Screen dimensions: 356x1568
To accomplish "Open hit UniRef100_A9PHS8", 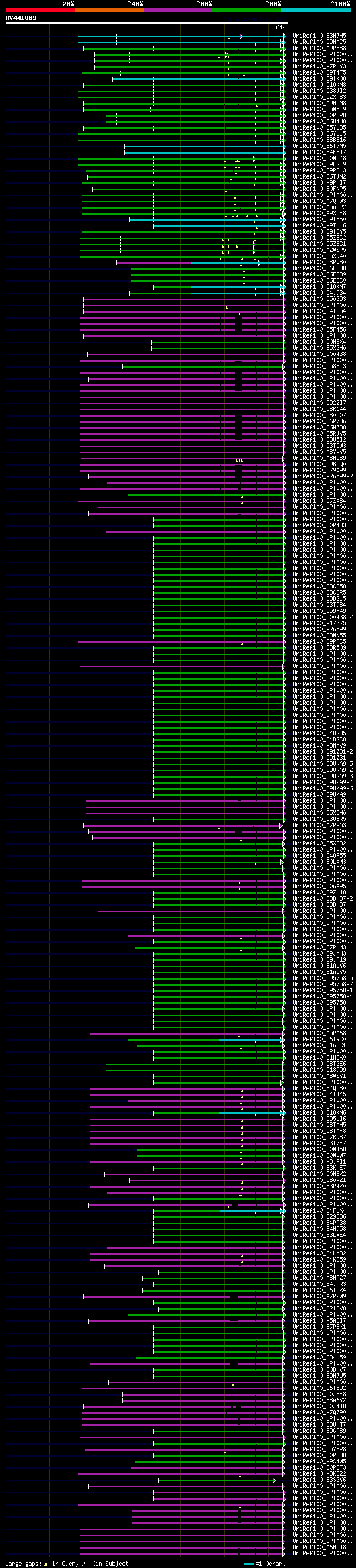I will coord(319,48).
